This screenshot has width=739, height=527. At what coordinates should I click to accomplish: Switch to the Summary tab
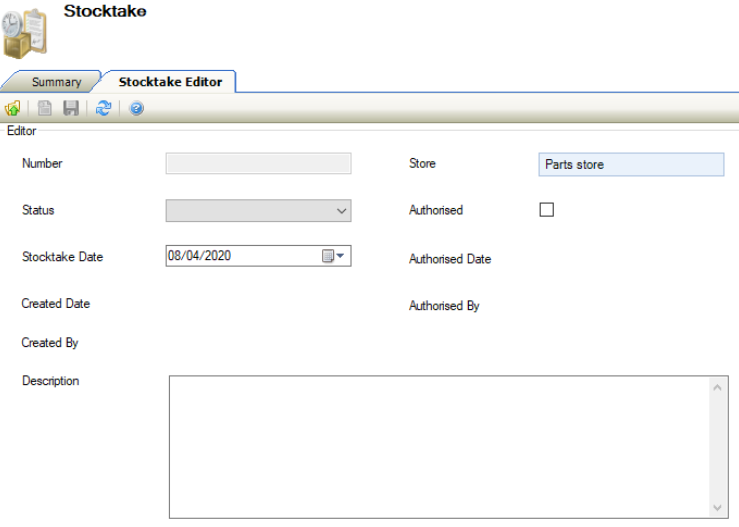tap(56, 82)
